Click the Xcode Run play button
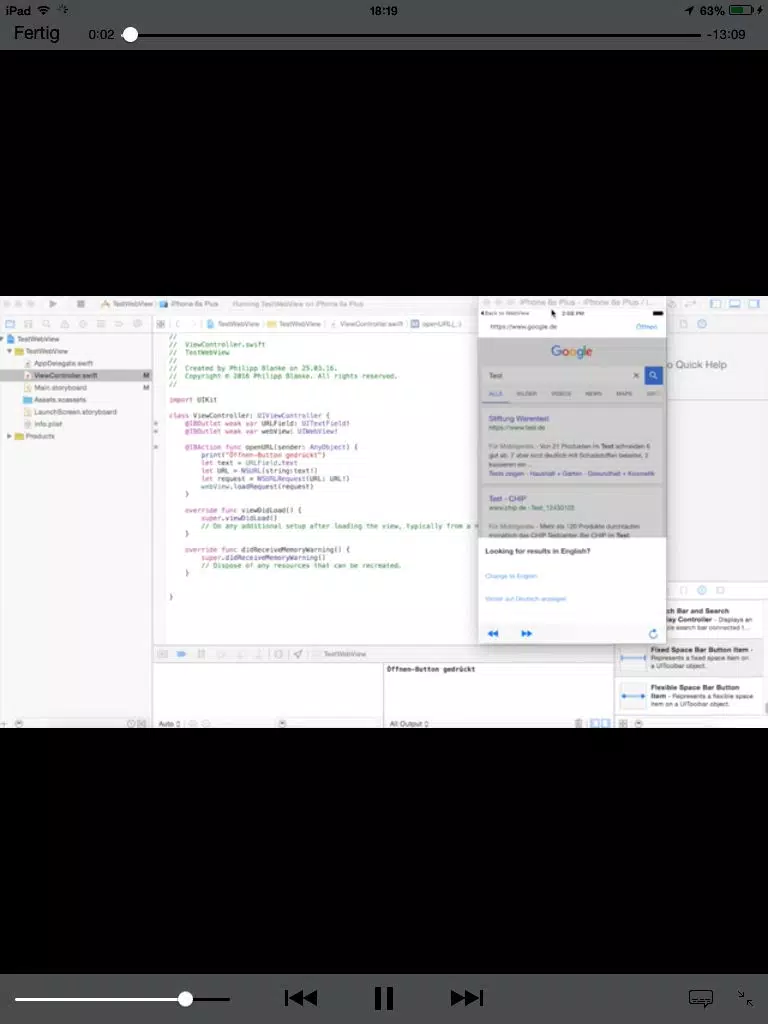 pos(53,304)
